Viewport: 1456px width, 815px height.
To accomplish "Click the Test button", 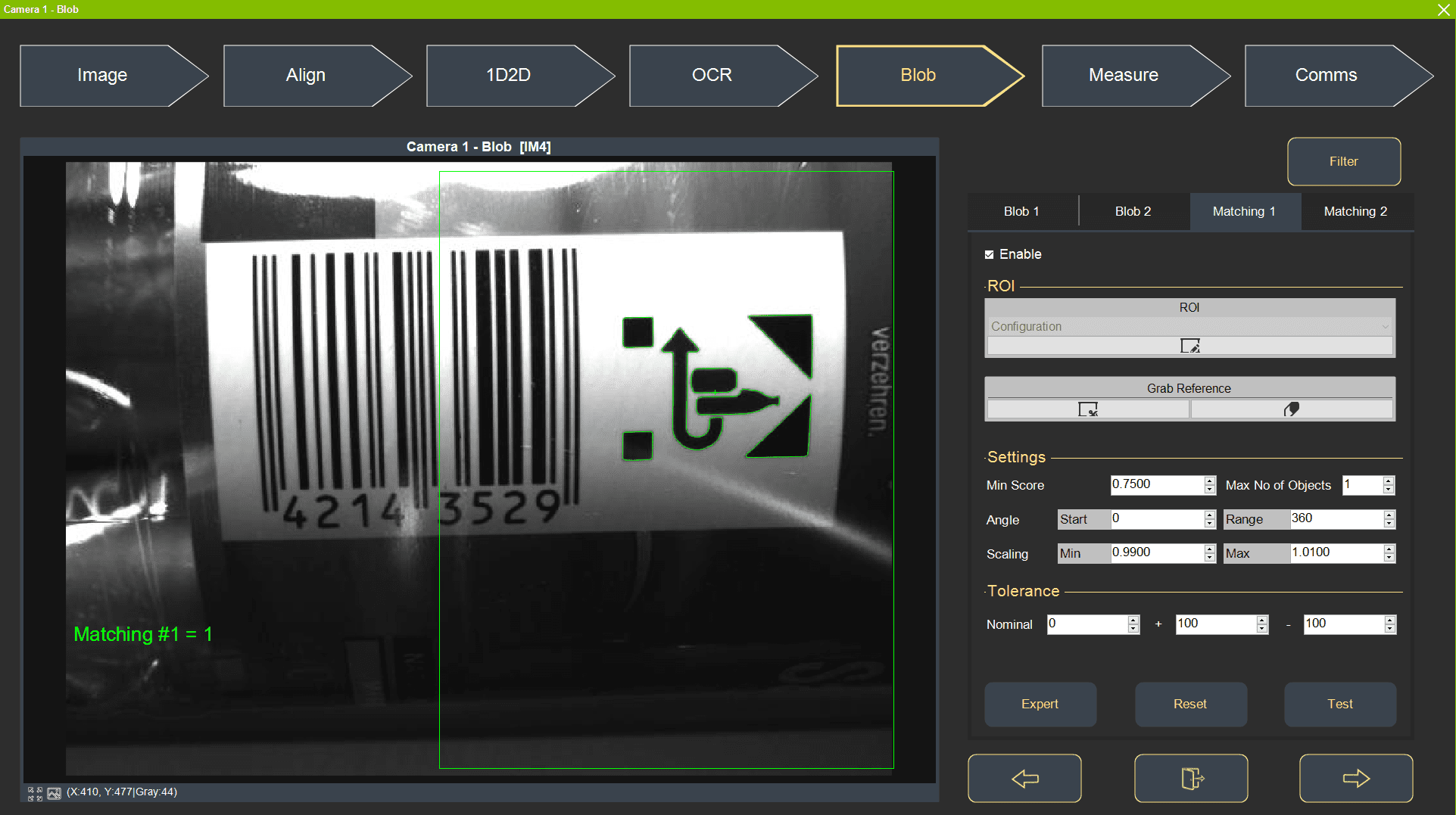I will 1340,705.
